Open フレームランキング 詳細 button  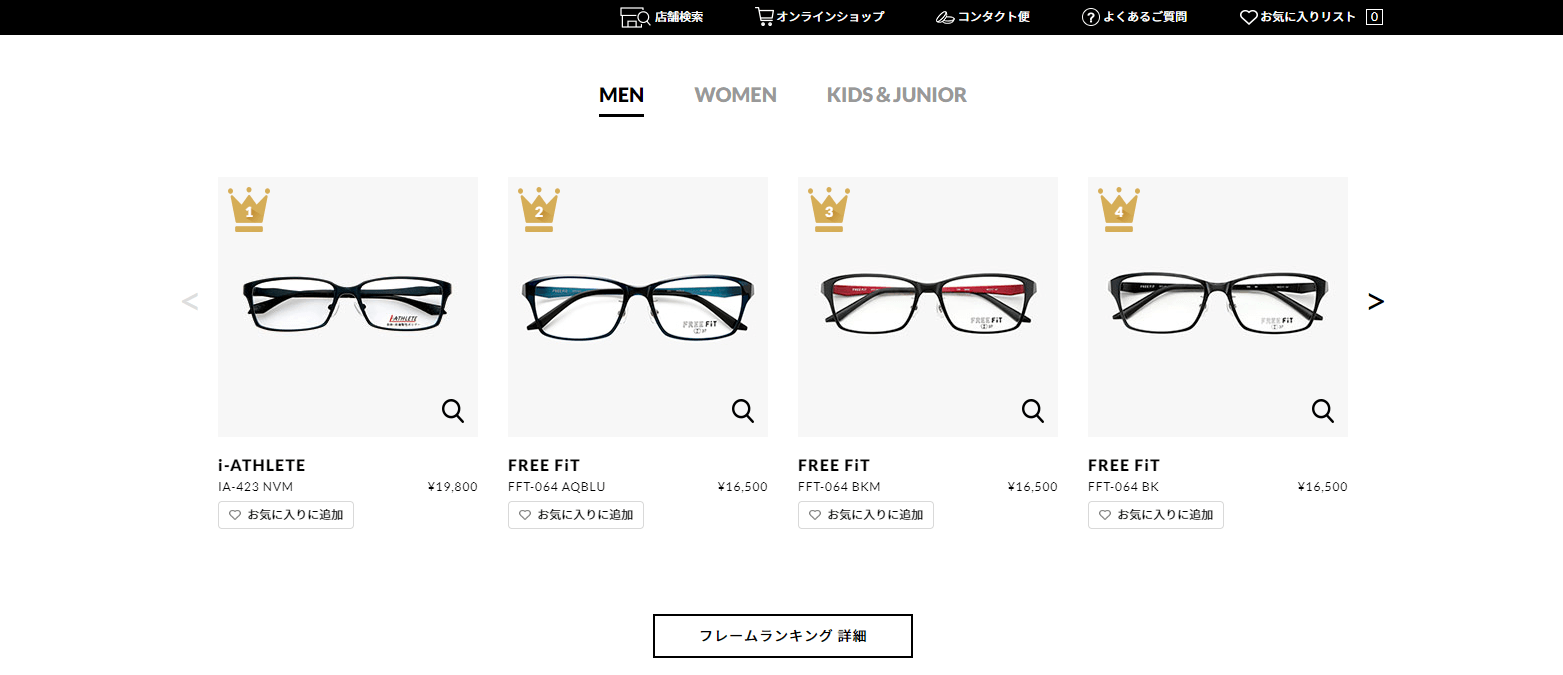tap(783, 636)
